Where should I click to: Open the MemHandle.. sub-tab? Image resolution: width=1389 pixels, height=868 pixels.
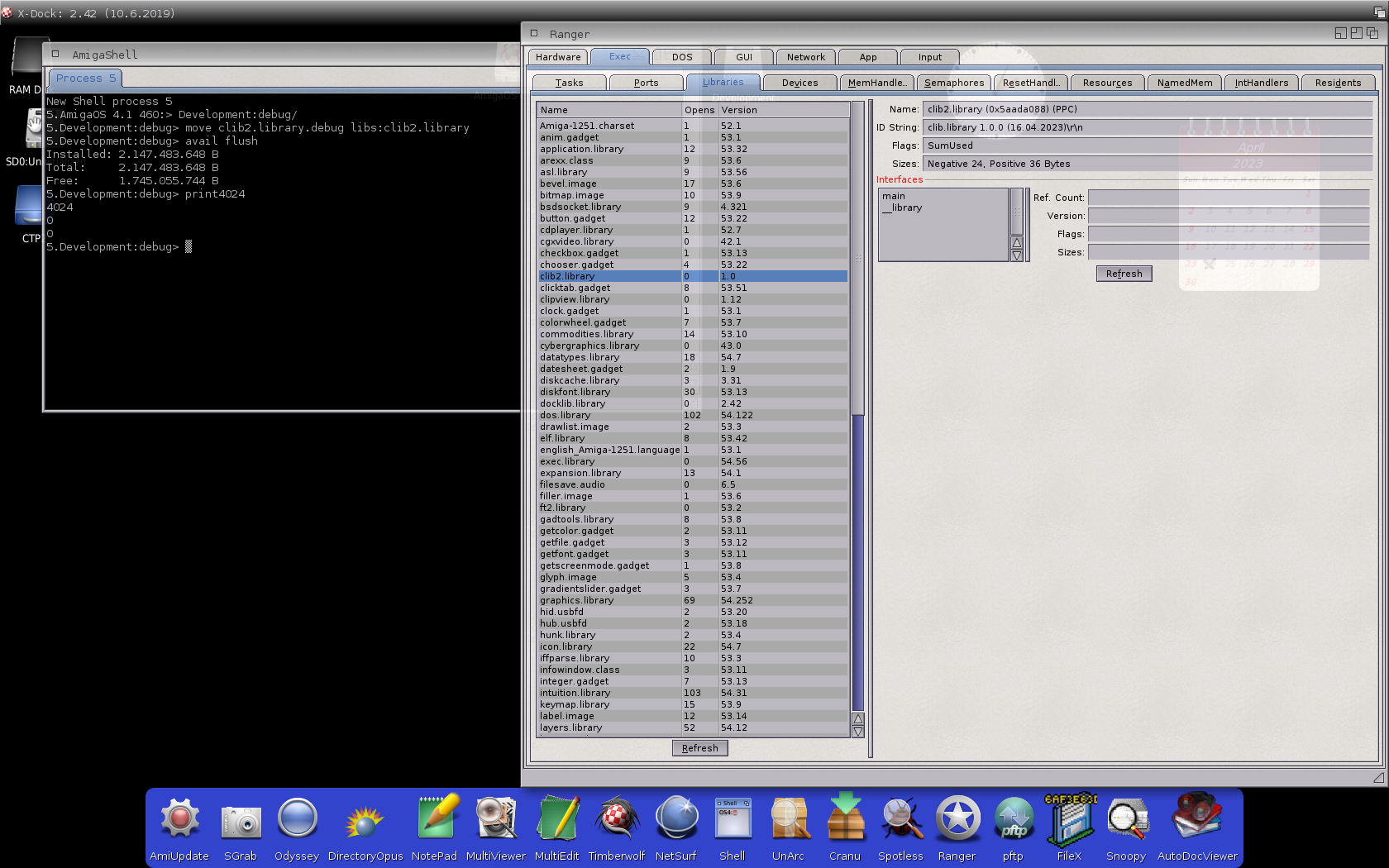click(876, 83)
